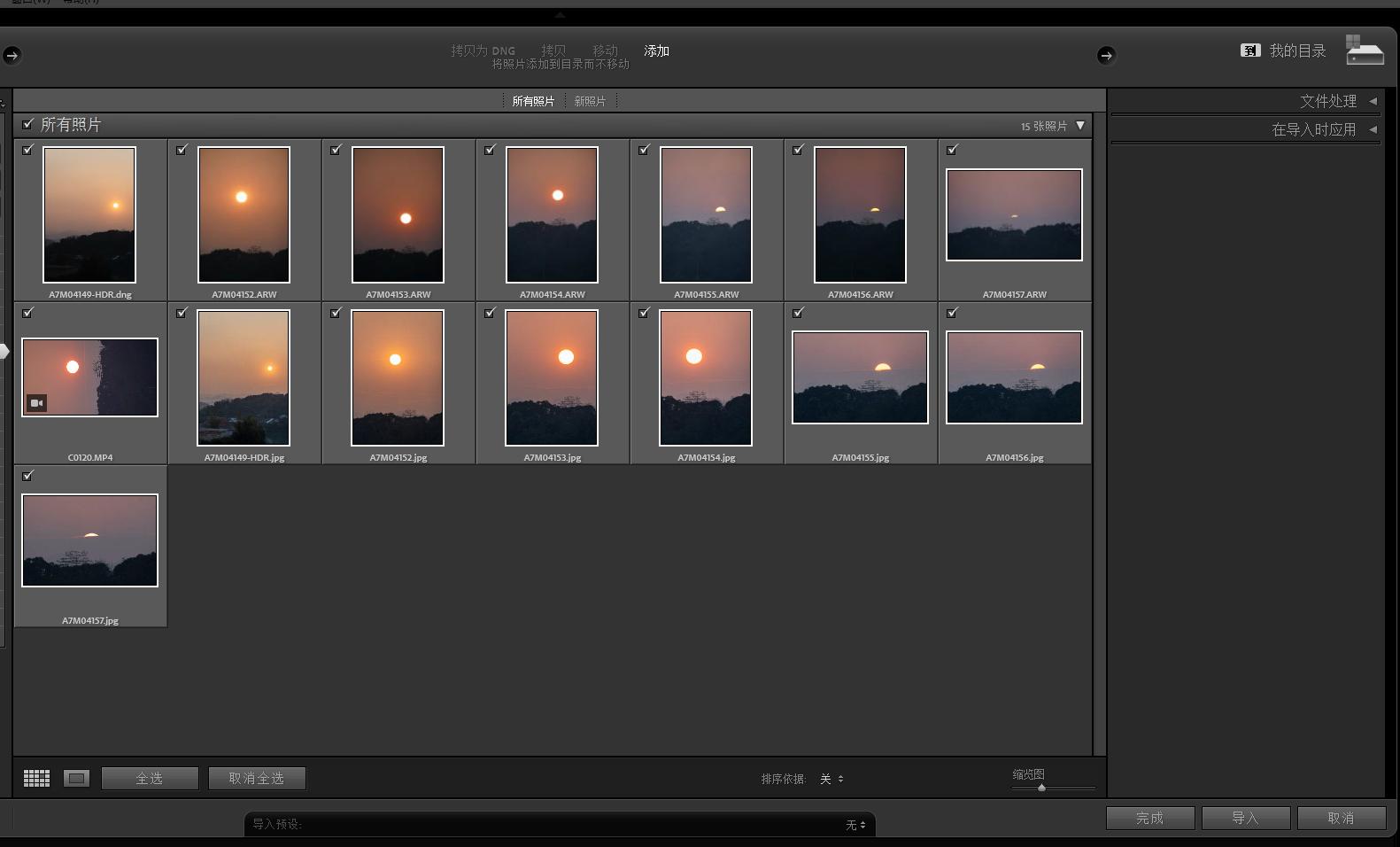Uncheck the C0120.MP4 video checkbox
Image resolution: width=1400 pixels, height=847 pixels.
(28, 313)
